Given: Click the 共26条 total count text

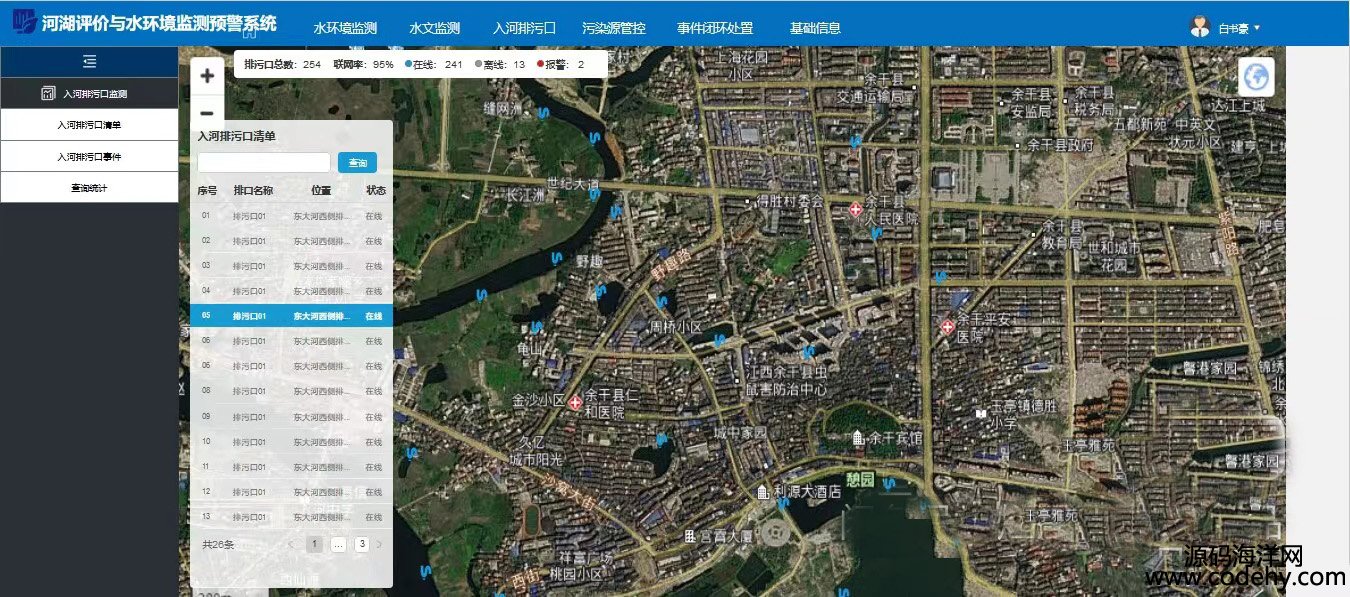Looking at the screenshot, I should 218,545.
